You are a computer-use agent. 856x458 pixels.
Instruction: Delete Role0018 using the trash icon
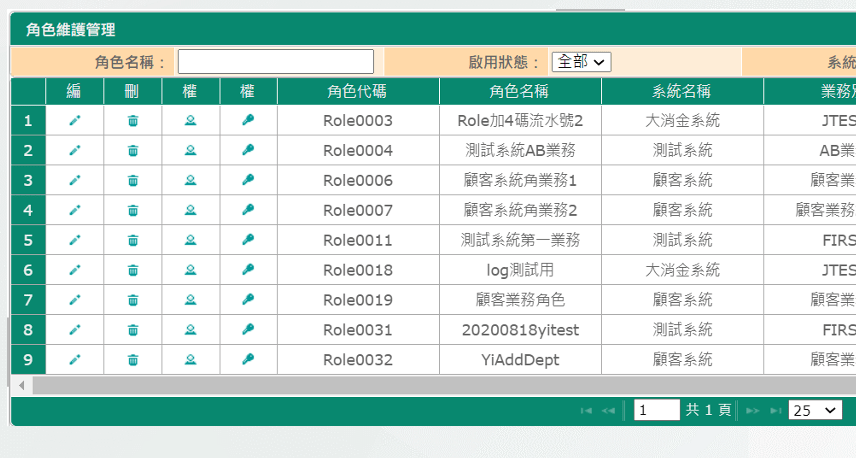click(x=133, y=270)
